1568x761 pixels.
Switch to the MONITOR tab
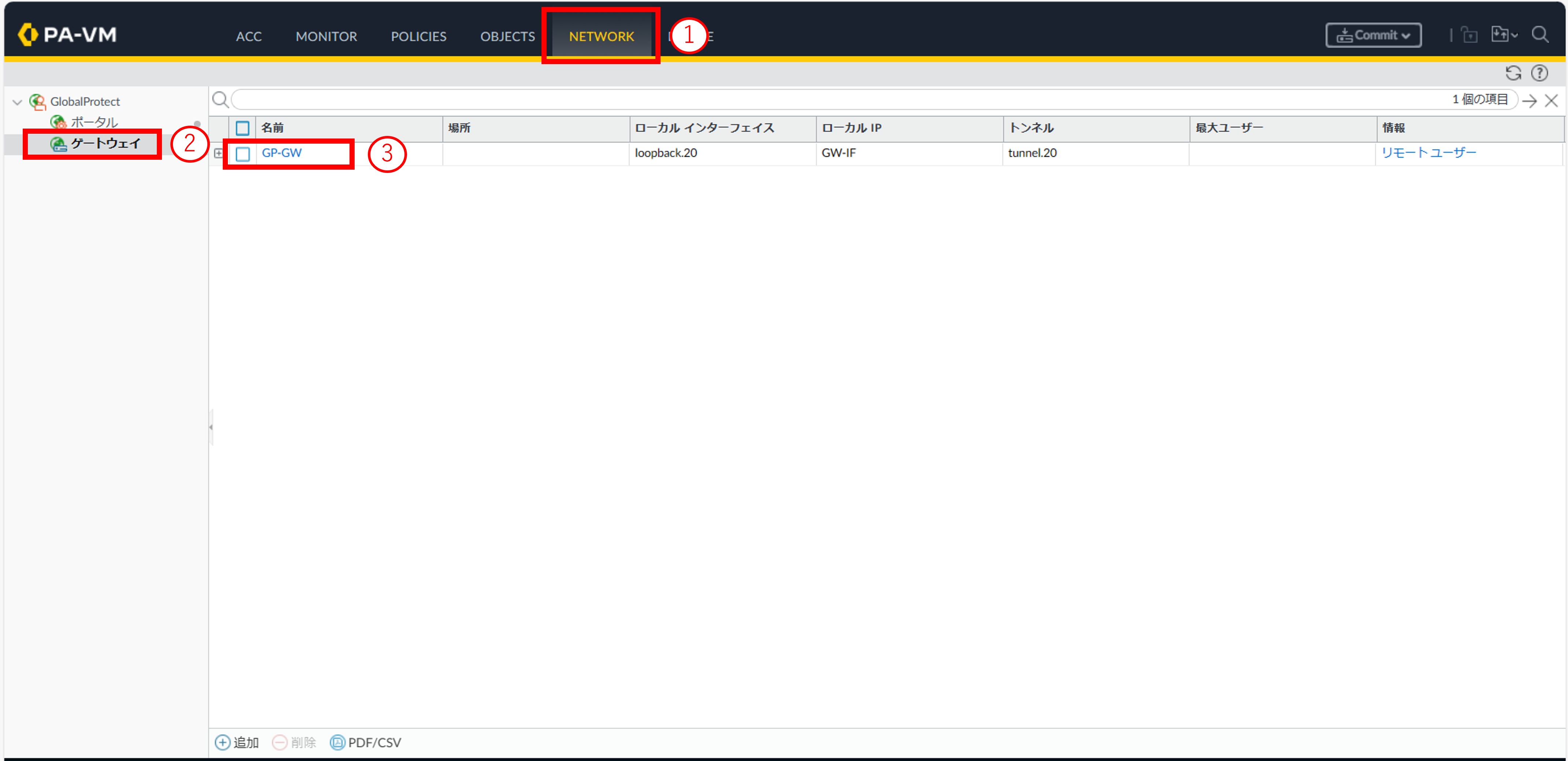pyautogui.click(x=326, y=37)
